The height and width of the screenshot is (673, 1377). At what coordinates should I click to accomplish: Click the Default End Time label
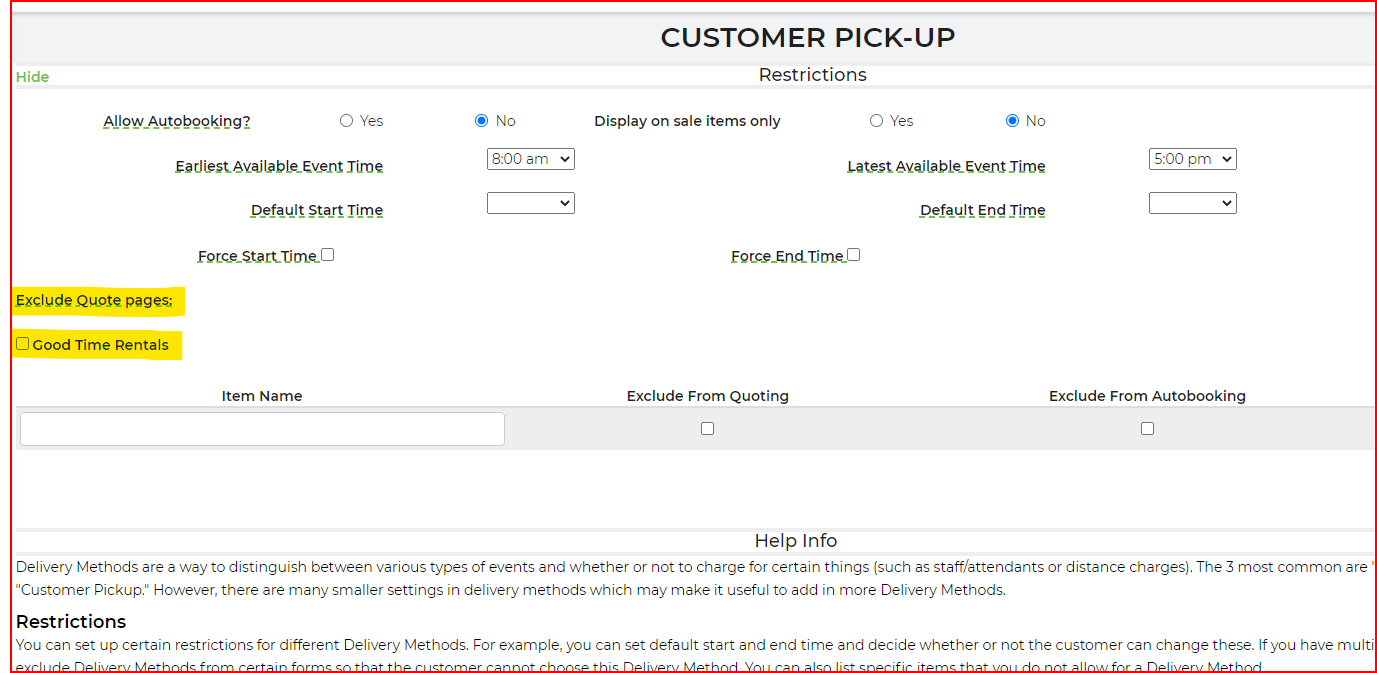pos(982,210)
